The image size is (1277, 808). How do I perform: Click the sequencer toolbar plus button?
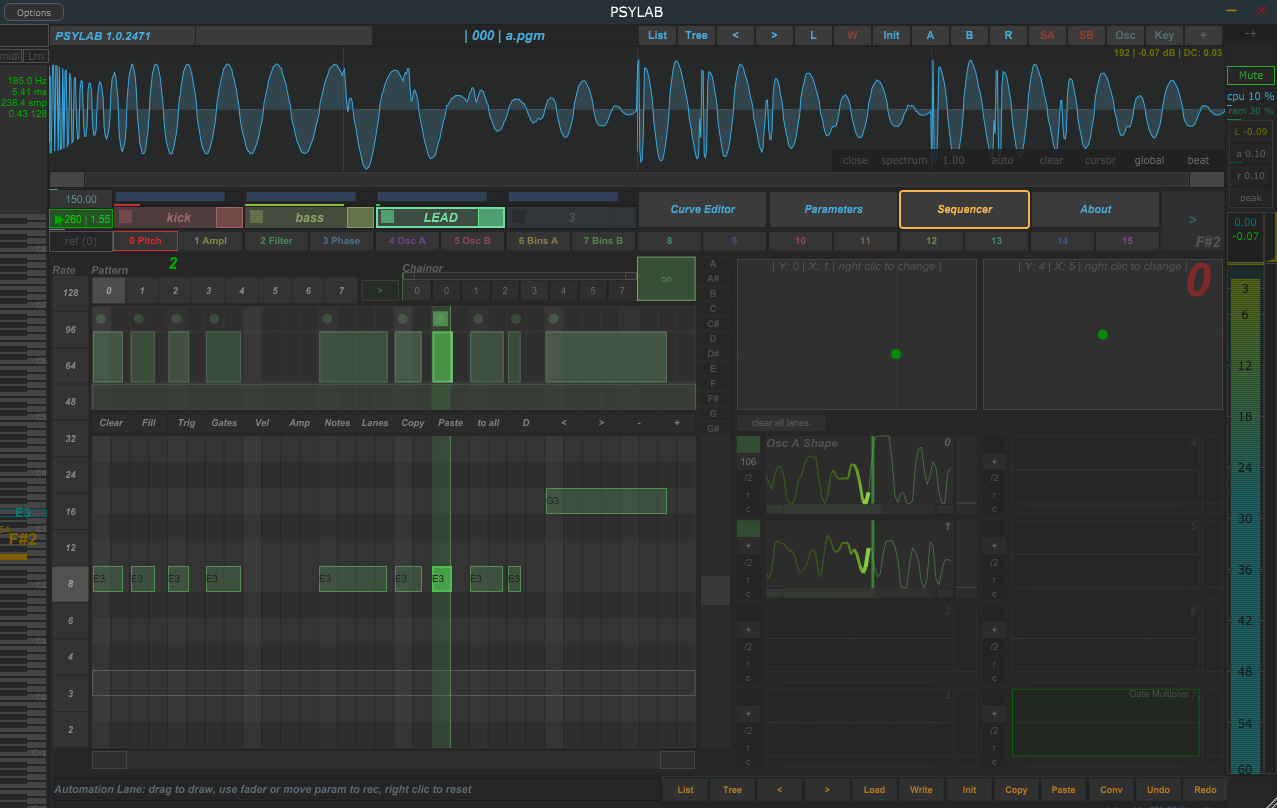coord(677,423)
